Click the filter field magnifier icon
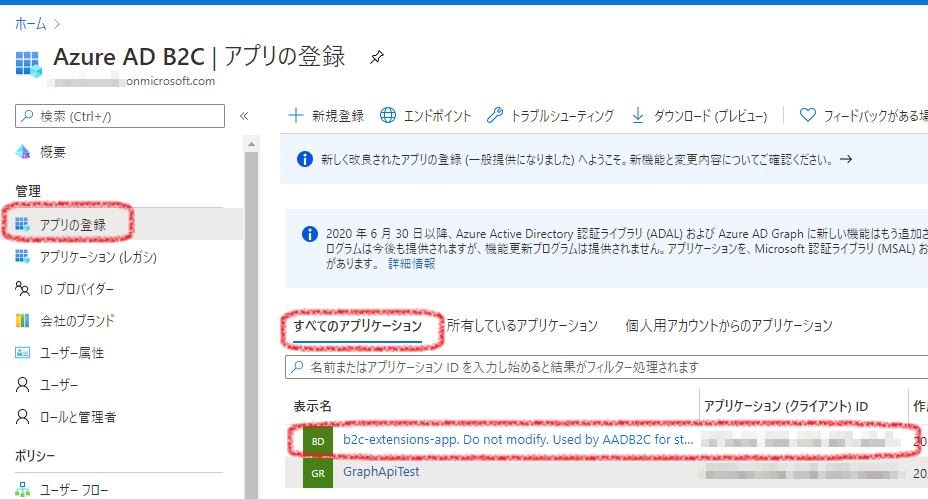928x499 pixels. 298,367
